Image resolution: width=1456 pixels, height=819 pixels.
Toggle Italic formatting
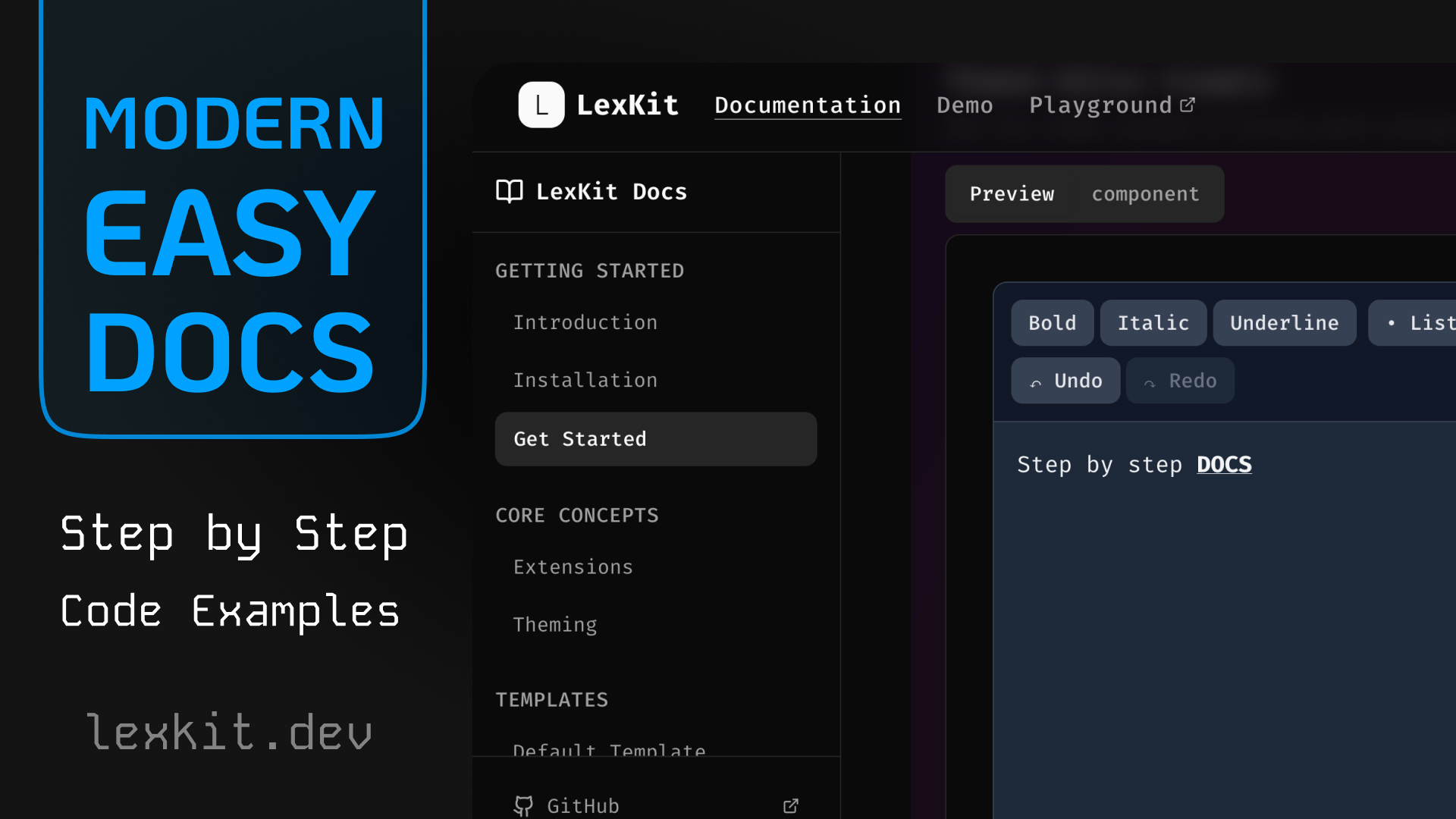(1153, 322)
